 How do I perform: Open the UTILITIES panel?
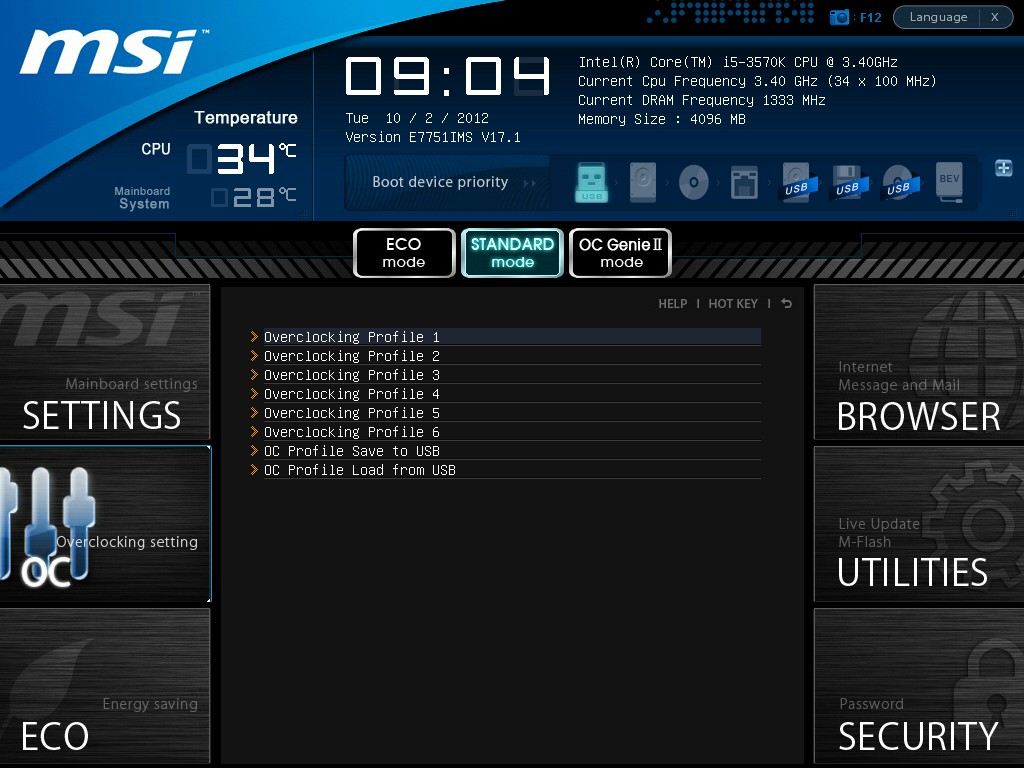[919, 524]
